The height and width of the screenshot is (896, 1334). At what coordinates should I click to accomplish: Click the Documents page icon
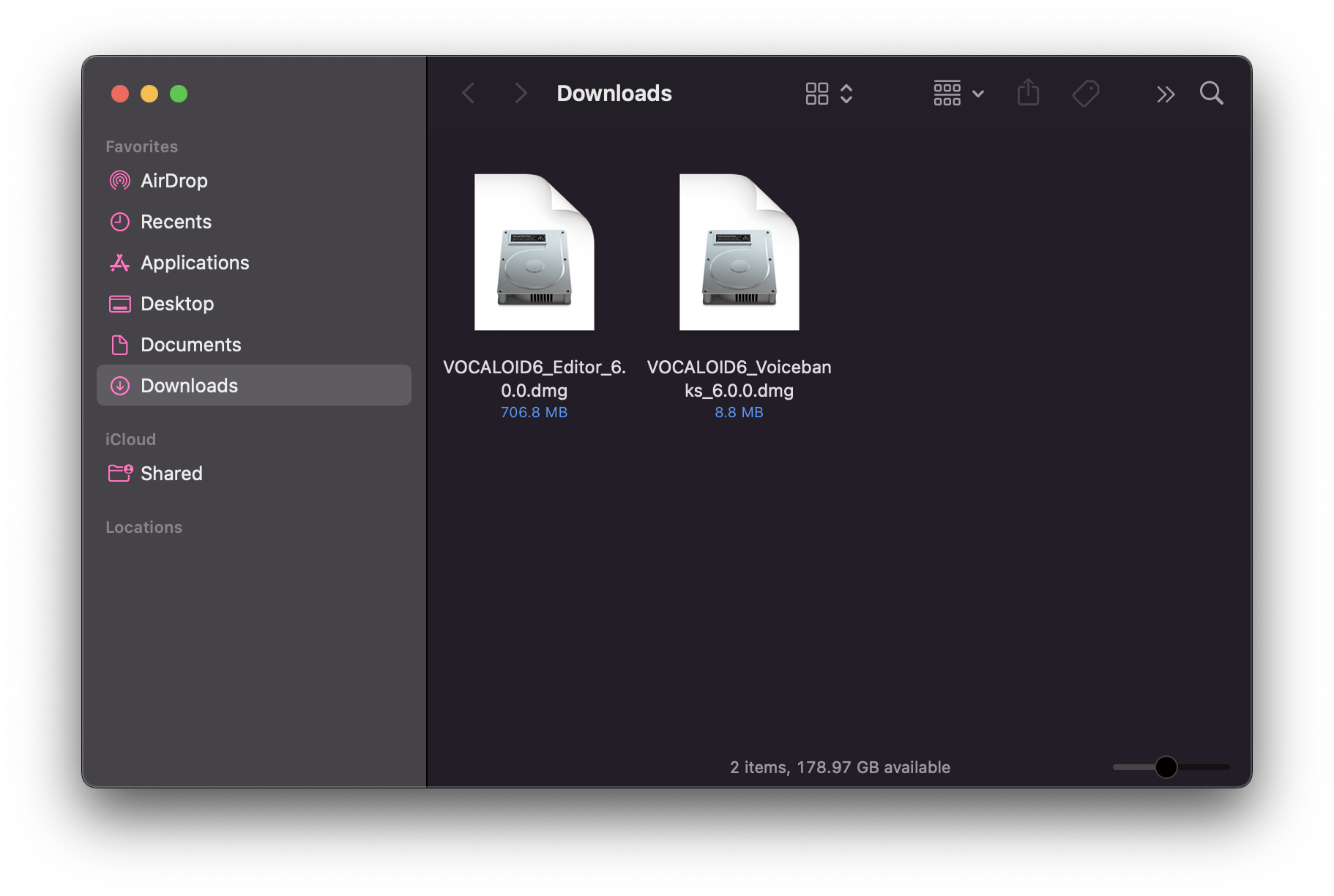[120, 345]
